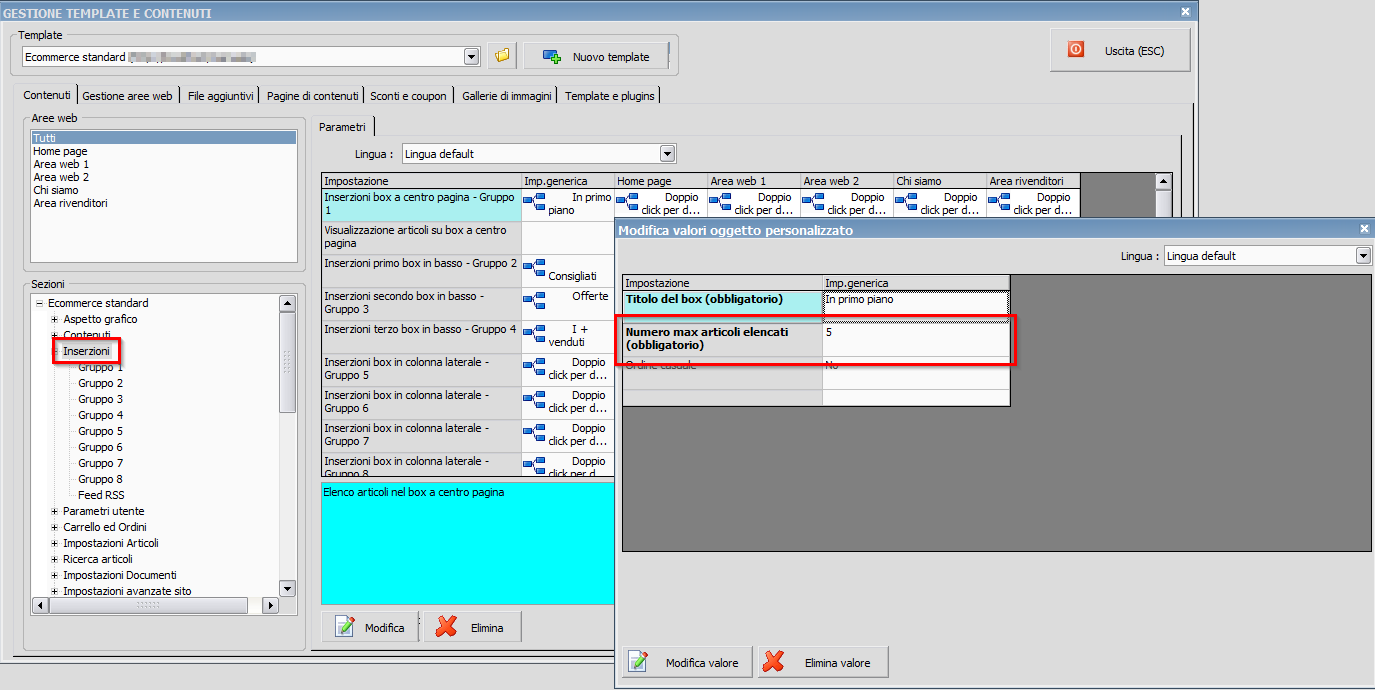This screenshot has height=690, width=1375.
Task: Select Gruppo 2 in the Sezioni tree
Action: click(x=101, y=383)
